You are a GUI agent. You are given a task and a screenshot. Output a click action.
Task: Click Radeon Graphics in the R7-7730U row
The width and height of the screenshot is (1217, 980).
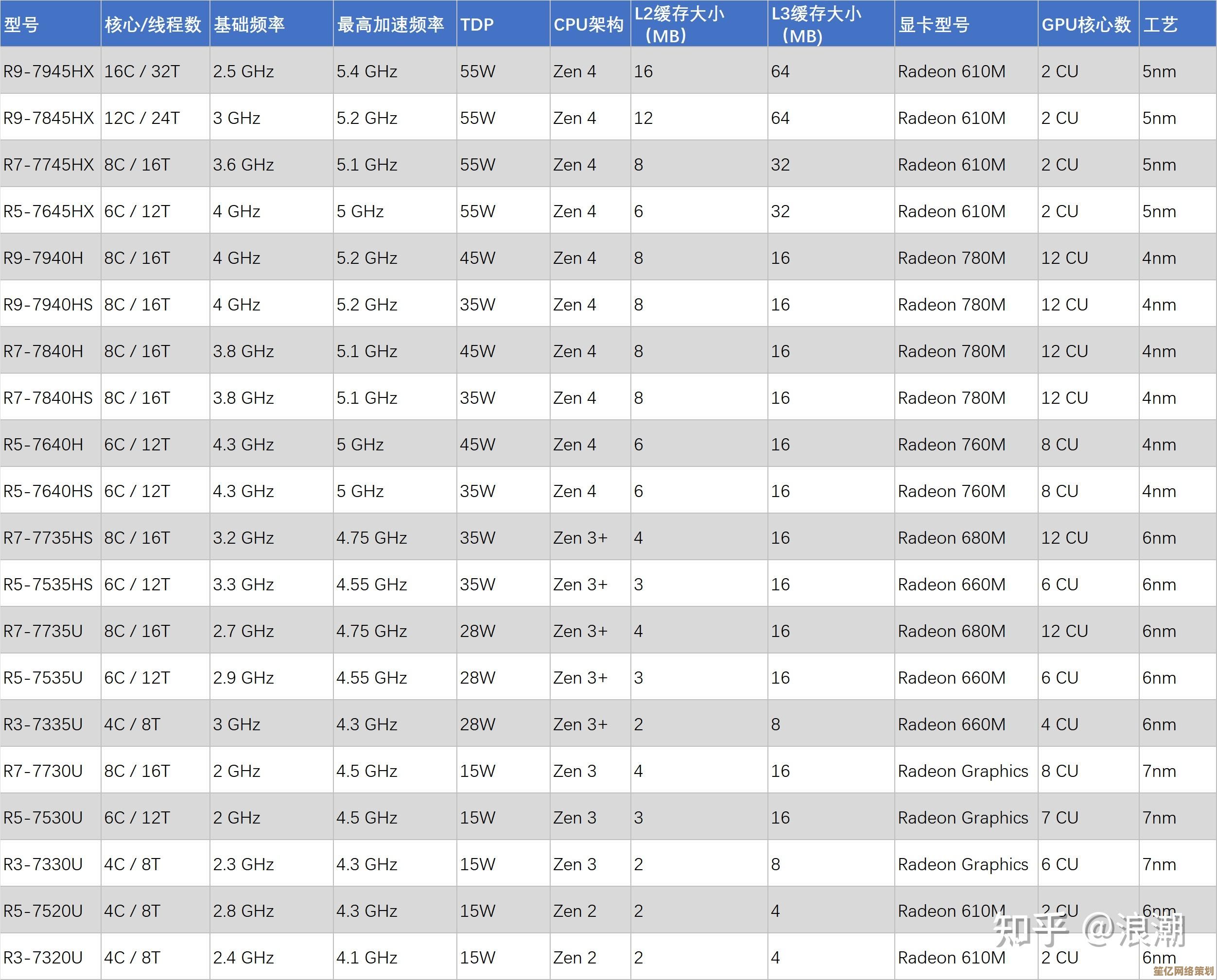tap(963, 771)
